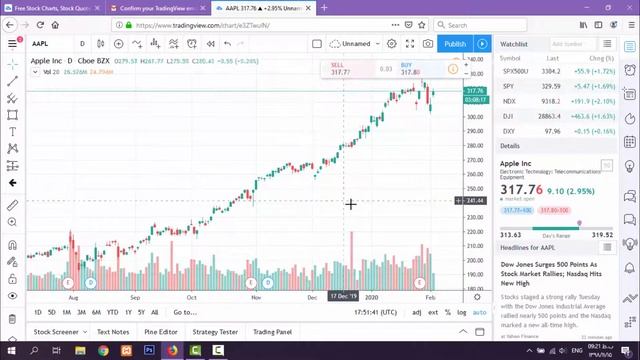Open the indicators menu
The image size is (640, 360).
(137, 44)
